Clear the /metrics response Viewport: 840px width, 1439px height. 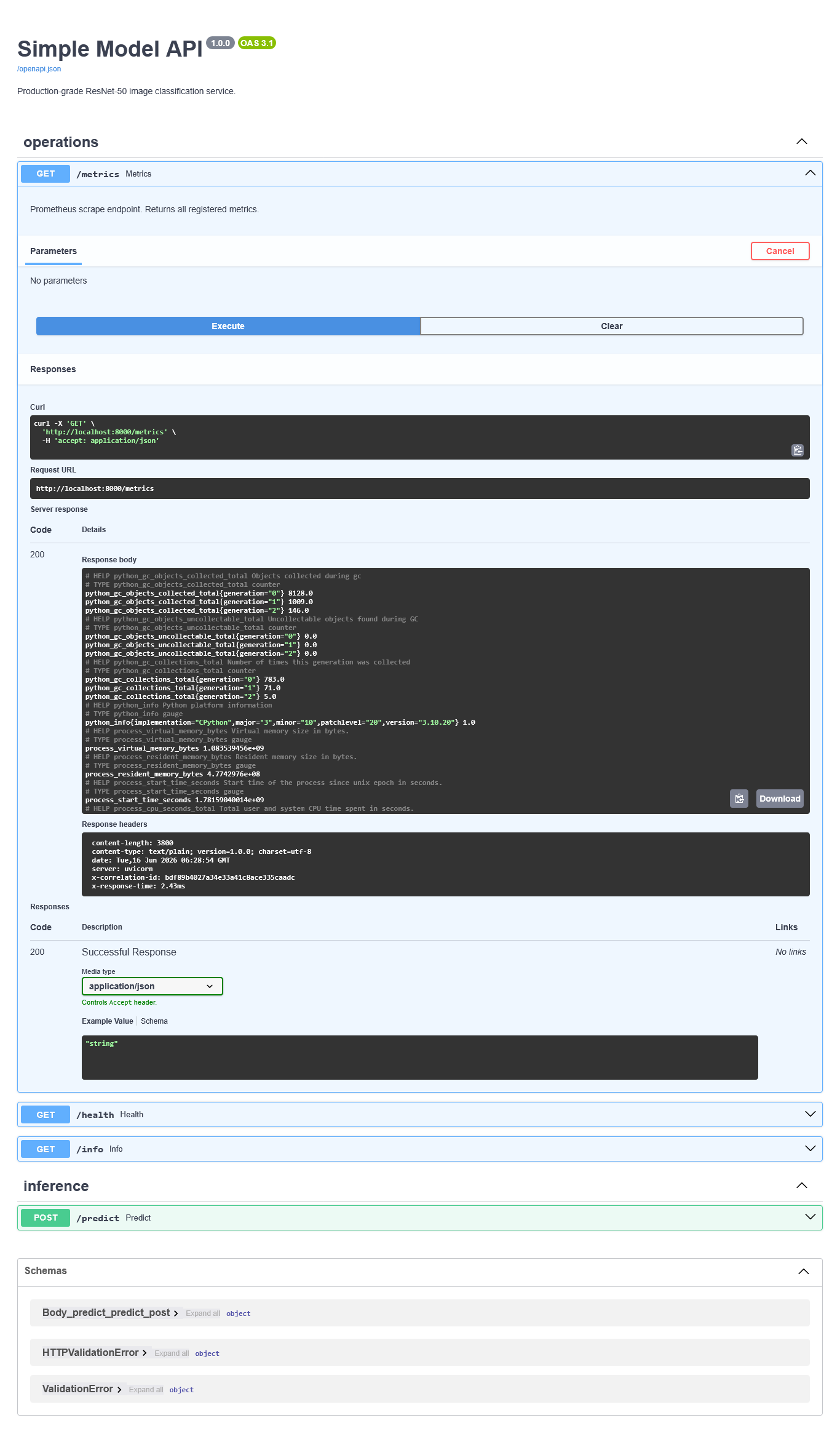click(612, 326)
